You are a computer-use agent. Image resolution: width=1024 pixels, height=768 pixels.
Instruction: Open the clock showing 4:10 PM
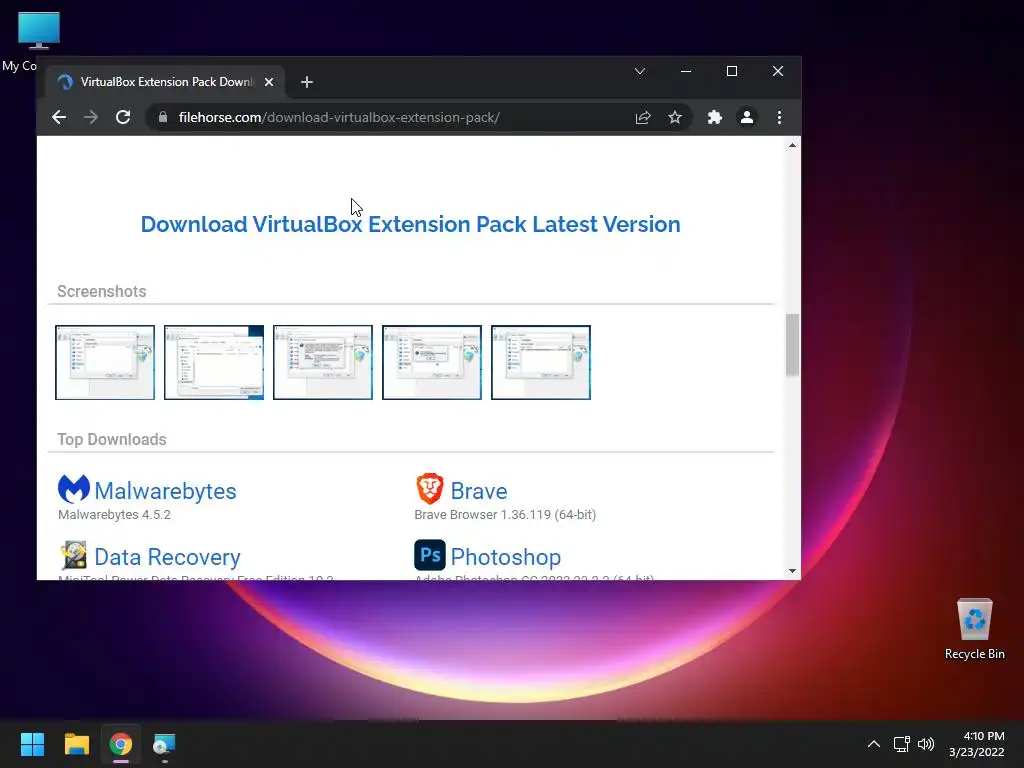pyautogui.click(x=976, y=744)
